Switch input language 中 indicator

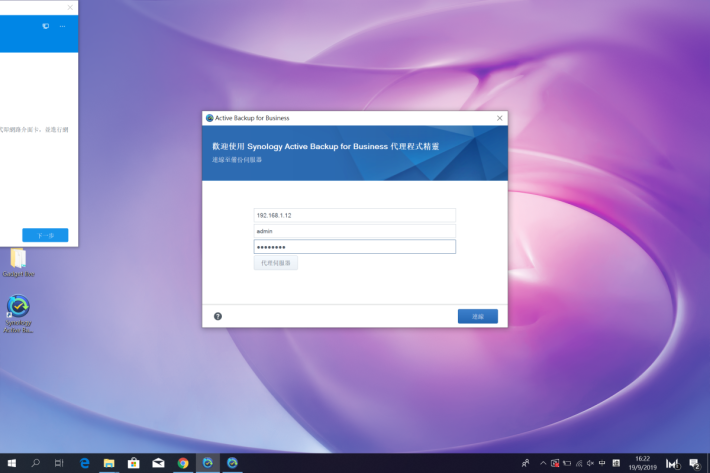click(x=602, y=463)
